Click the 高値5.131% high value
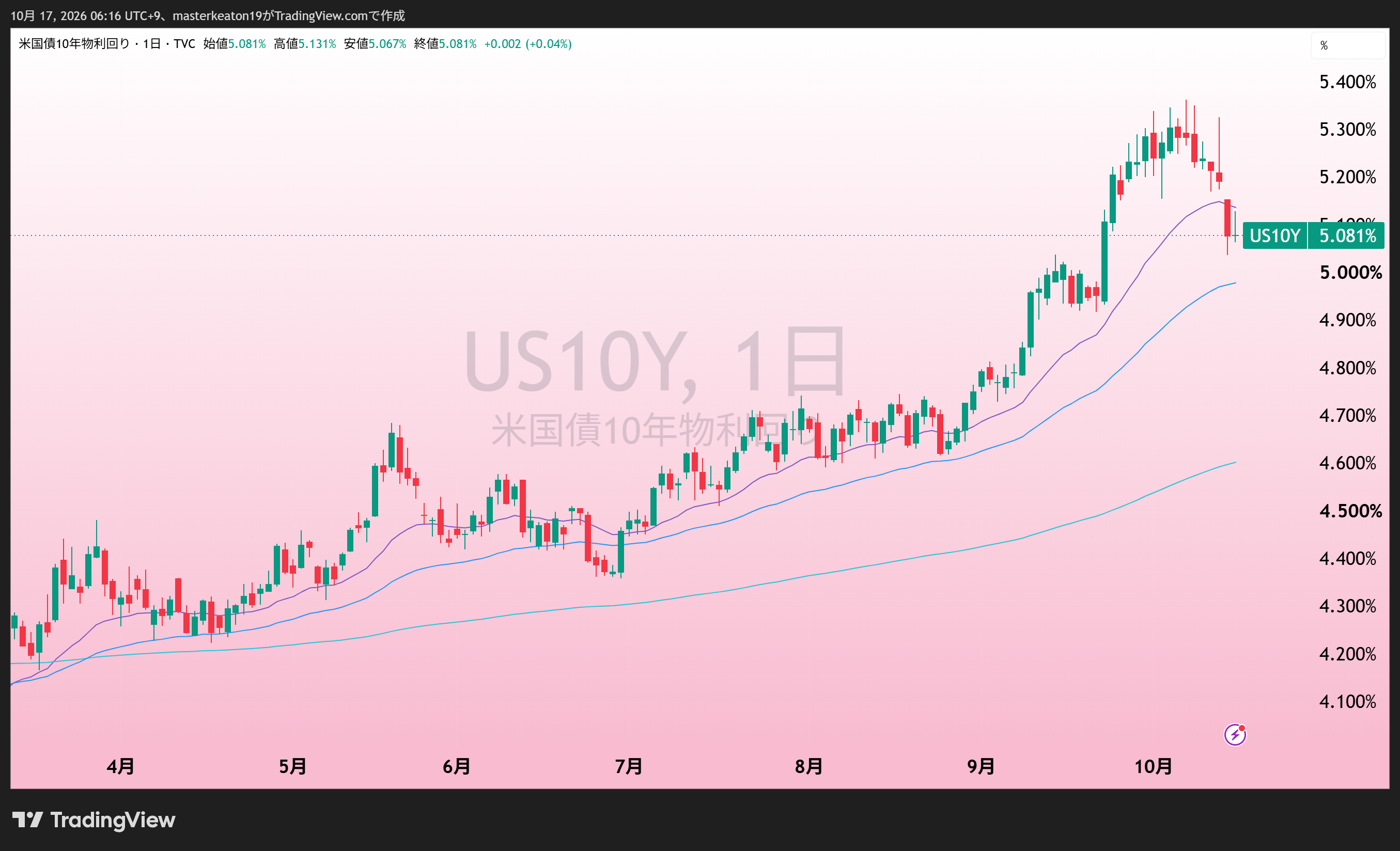 point(305,44)
